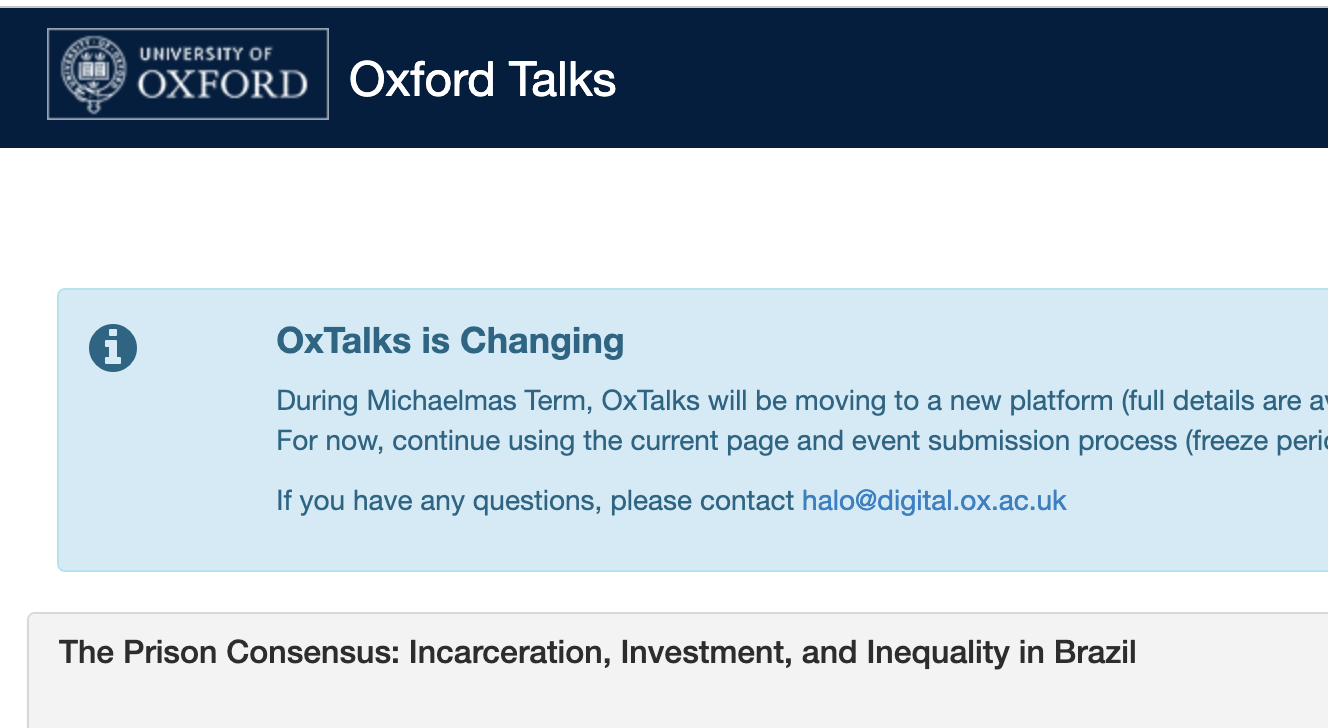Click the Oxford crest emblem in the logo
The image size is (1328, 728).
coord(94,74)
